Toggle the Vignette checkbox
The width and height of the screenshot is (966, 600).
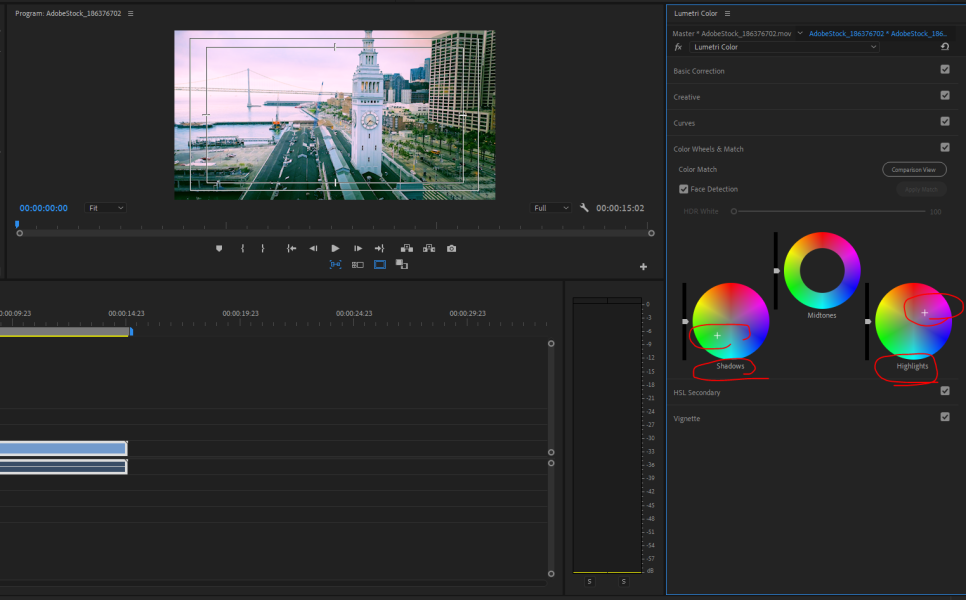(945, 417)
